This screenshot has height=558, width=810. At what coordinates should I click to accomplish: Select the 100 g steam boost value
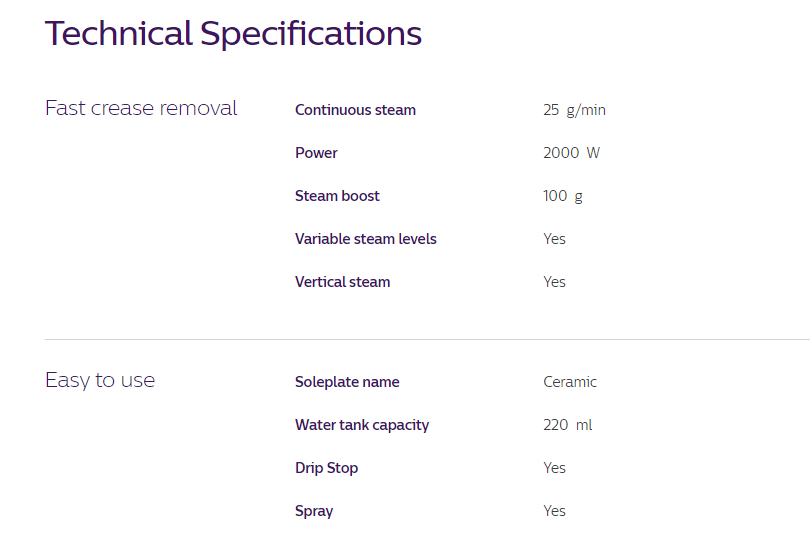[563, 196]
